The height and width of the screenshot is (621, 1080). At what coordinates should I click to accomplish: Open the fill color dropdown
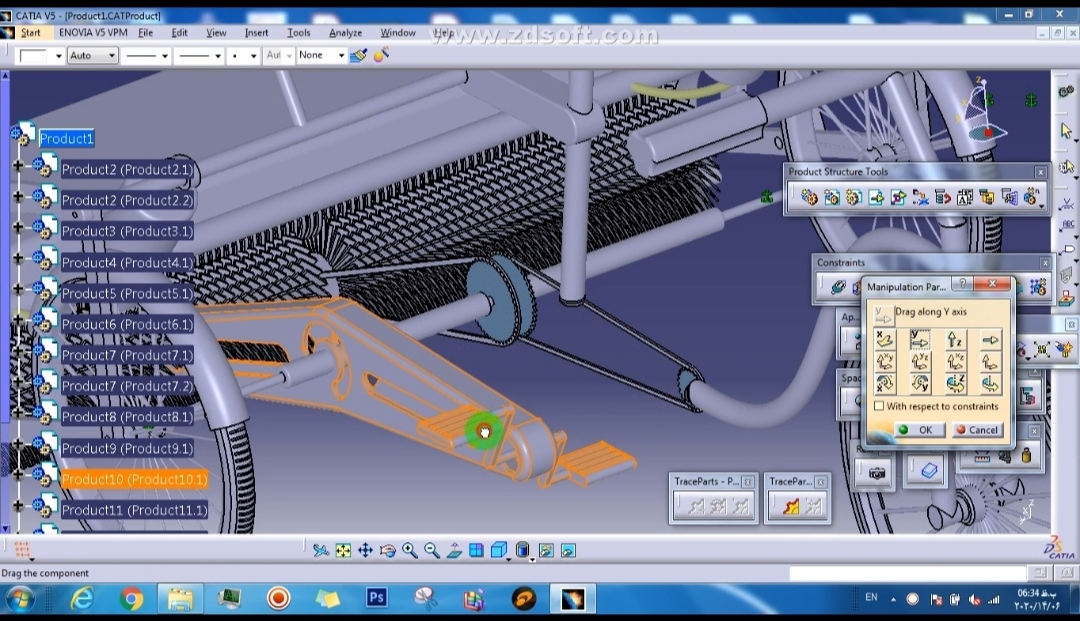tap(59, 56)
